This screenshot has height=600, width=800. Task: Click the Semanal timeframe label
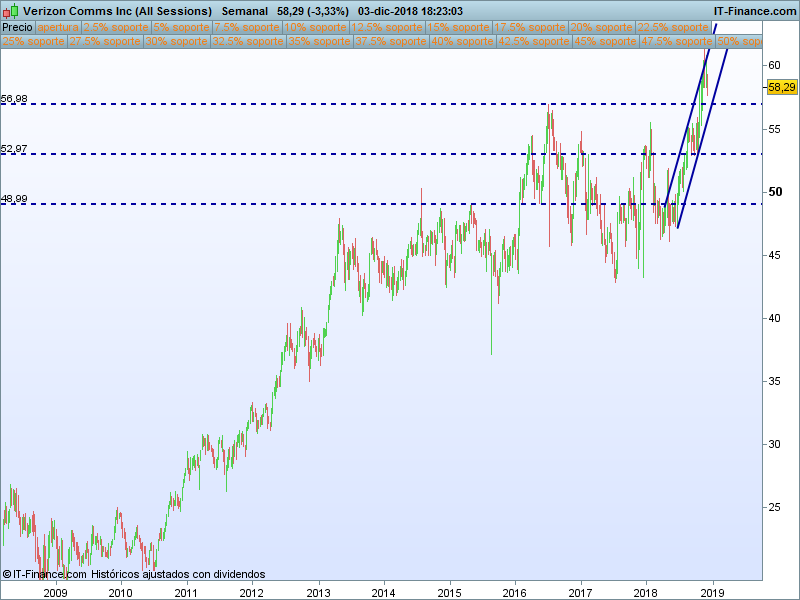coord(244,11)
